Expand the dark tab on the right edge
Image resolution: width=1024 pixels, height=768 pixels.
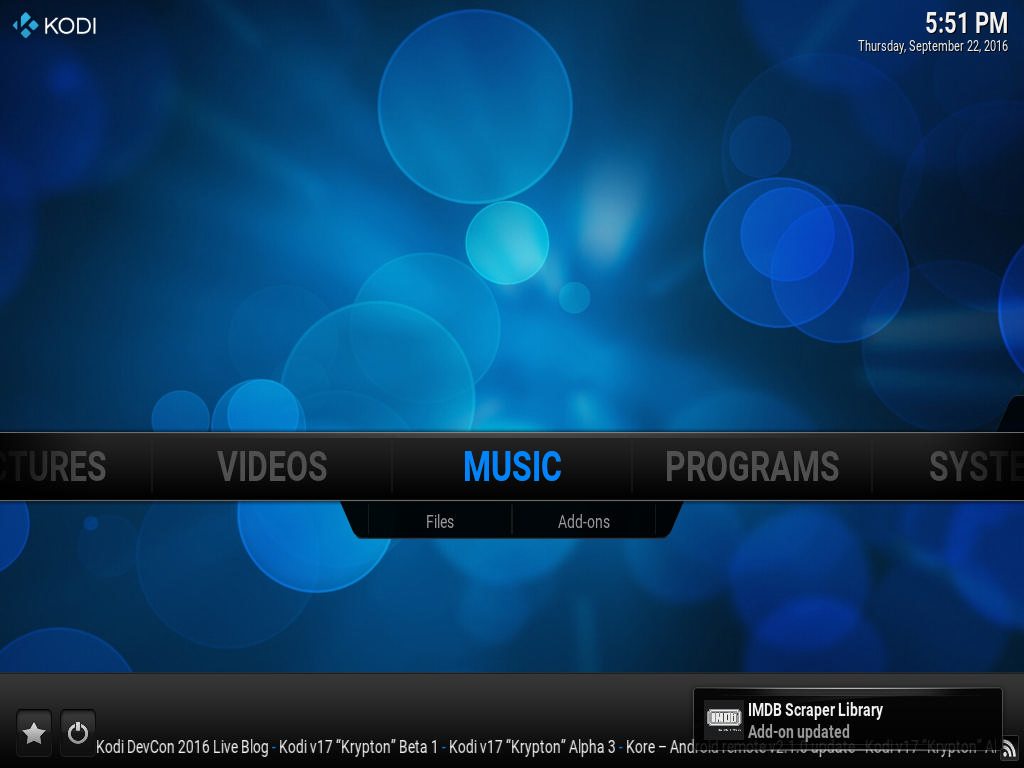click(1013, 415)
